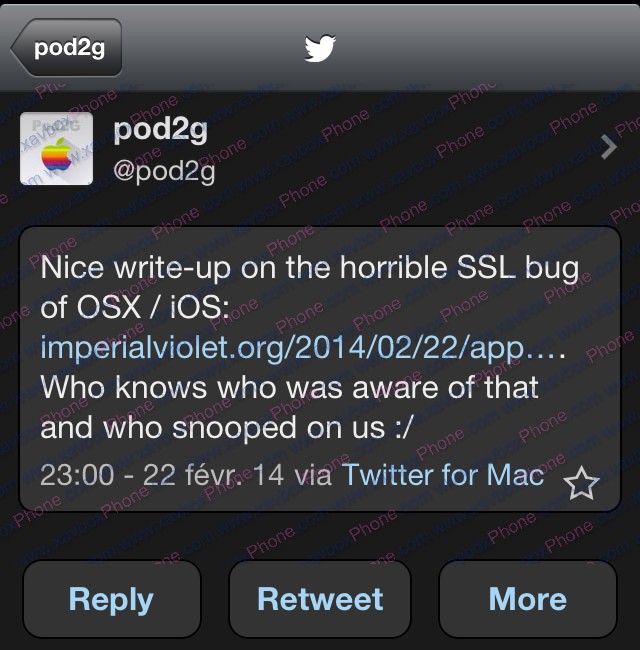This screenshot has height=650, width=640.
Task: Tap the 'of OSX / iOS:' text line
Action: point(135,307)
